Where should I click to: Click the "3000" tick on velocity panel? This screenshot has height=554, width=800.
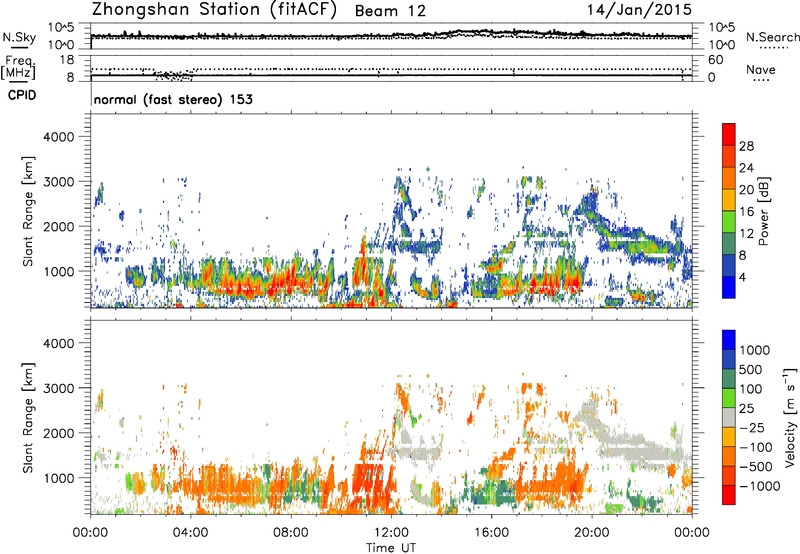[58, 388]
